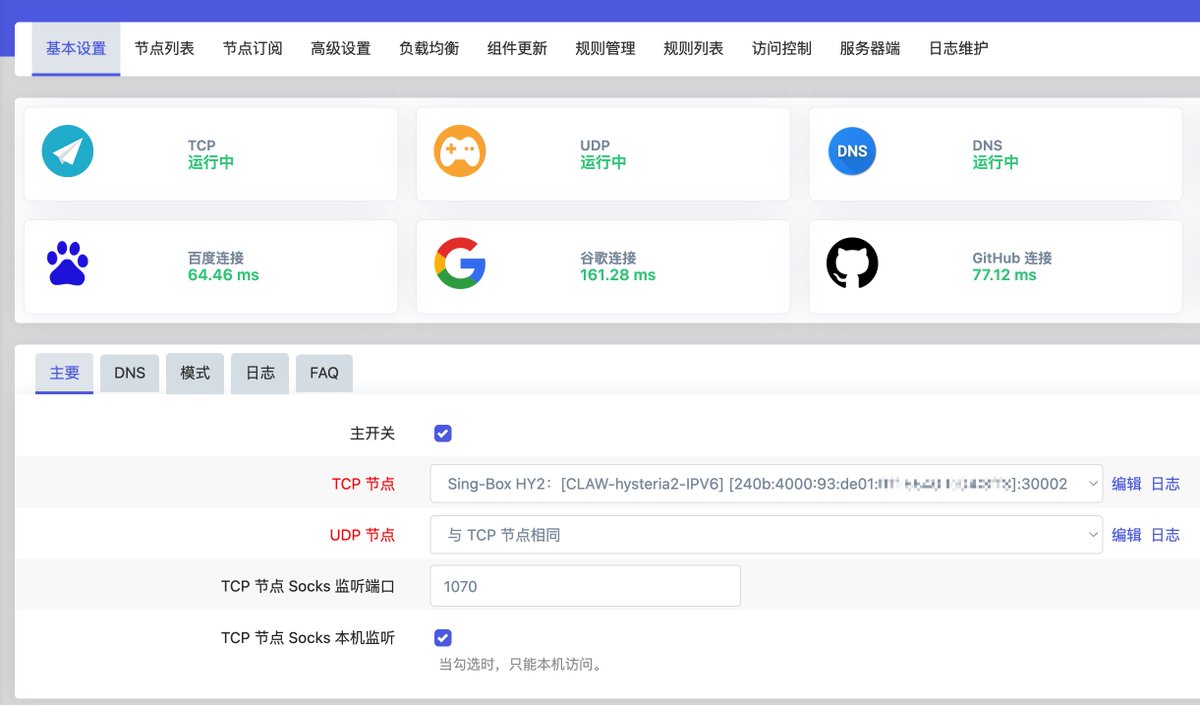Click 编辑 link beside TCP 节点
Viewport: 1200px width, 705px height.
point(1126,484)
